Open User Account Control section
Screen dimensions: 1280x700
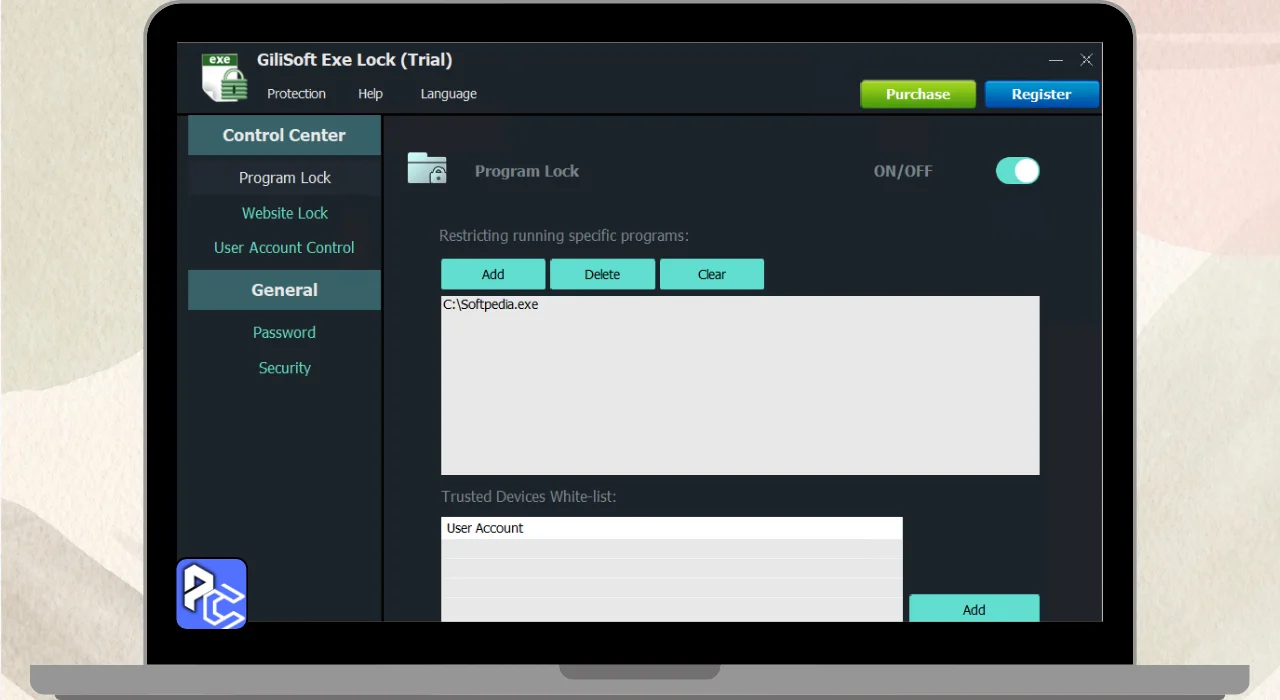coord(284,248)
